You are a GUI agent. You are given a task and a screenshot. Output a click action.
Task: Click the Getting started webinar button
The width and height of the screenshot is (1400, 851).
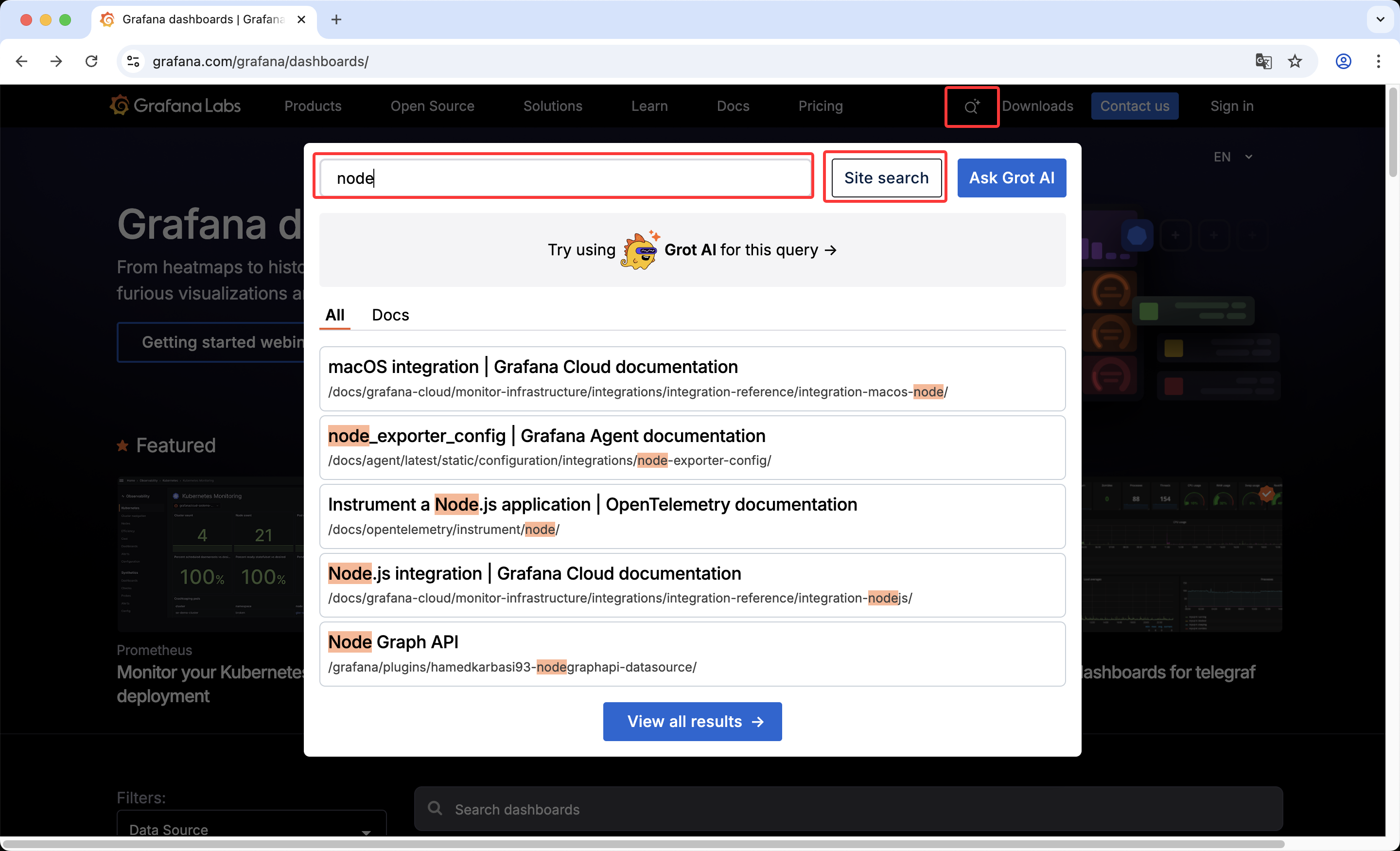click(x=211, y=342)
